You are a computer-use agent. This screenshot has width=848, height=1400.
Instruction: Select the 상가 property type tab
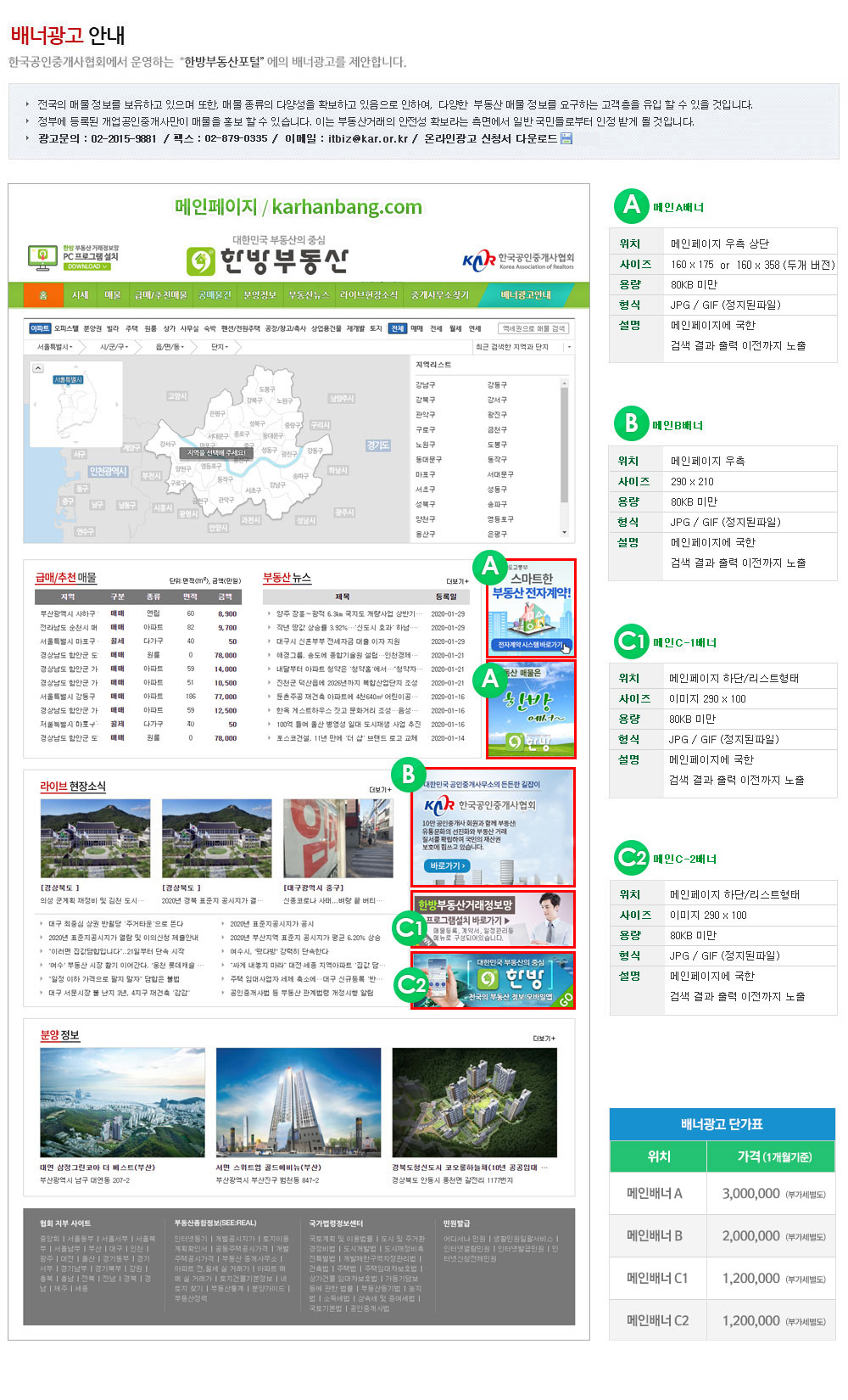tap(170, 328)
